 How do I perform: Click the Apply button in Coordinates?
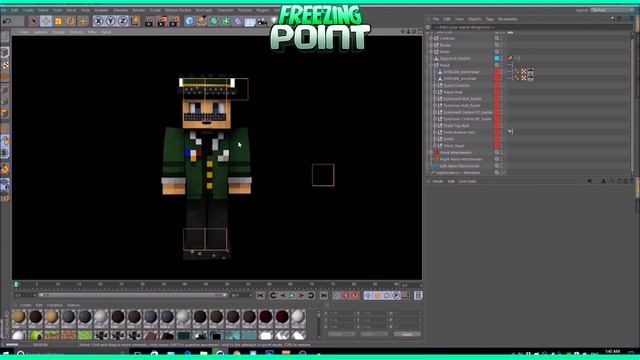click(407, 334)
